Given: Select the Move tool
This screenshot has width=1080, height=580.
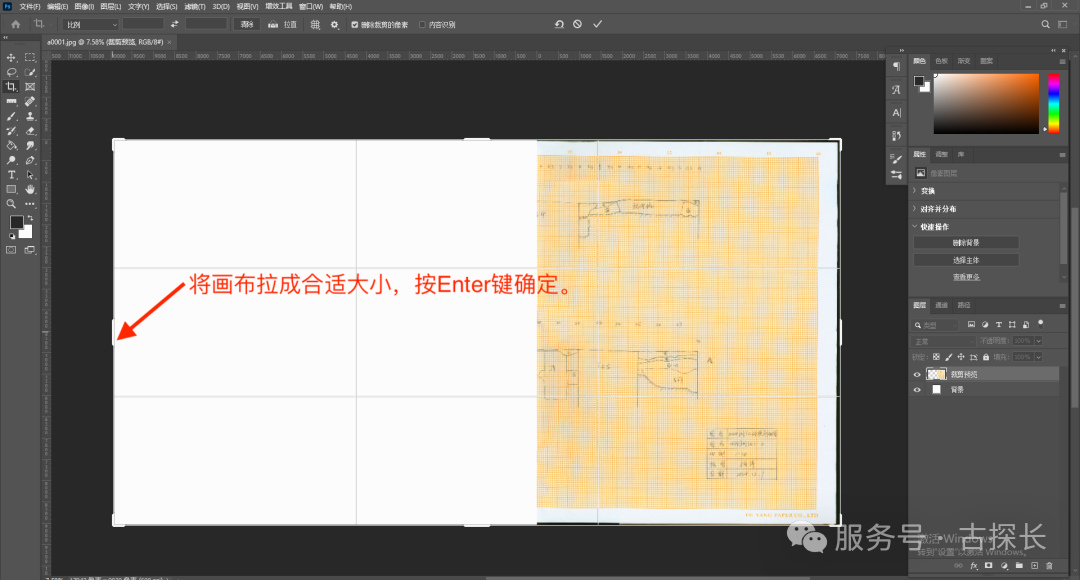Looking at the screenshot, I should tap(11, 58).
